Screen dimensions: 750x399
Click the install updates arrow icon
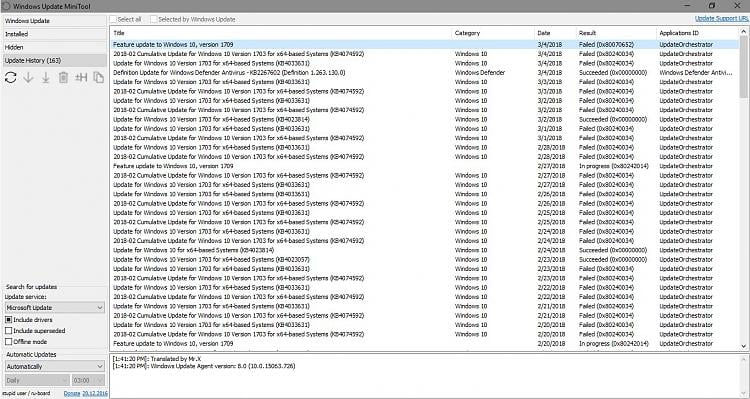(45, 78)
